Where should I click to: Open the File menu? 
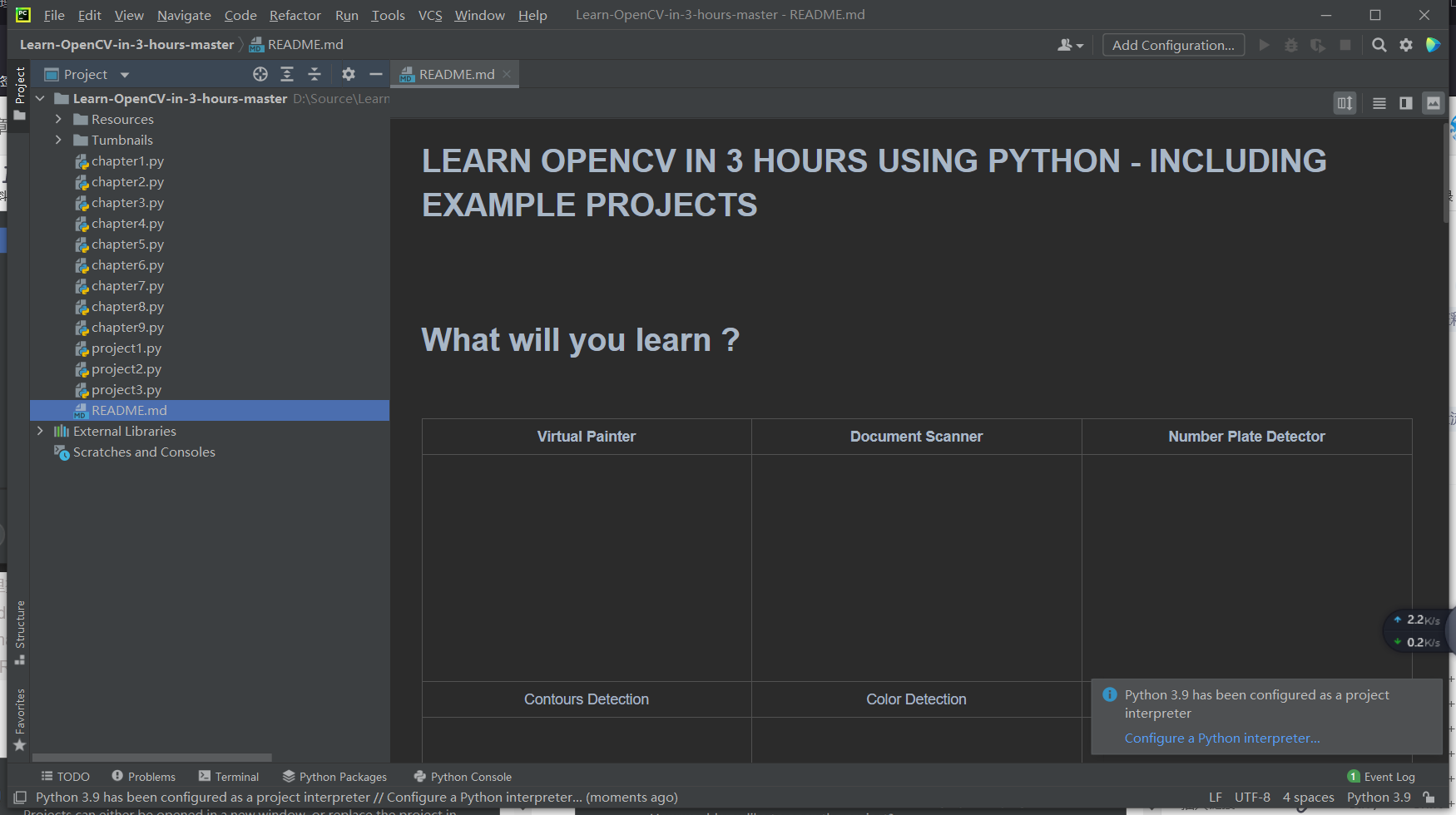tap(54, 15)
